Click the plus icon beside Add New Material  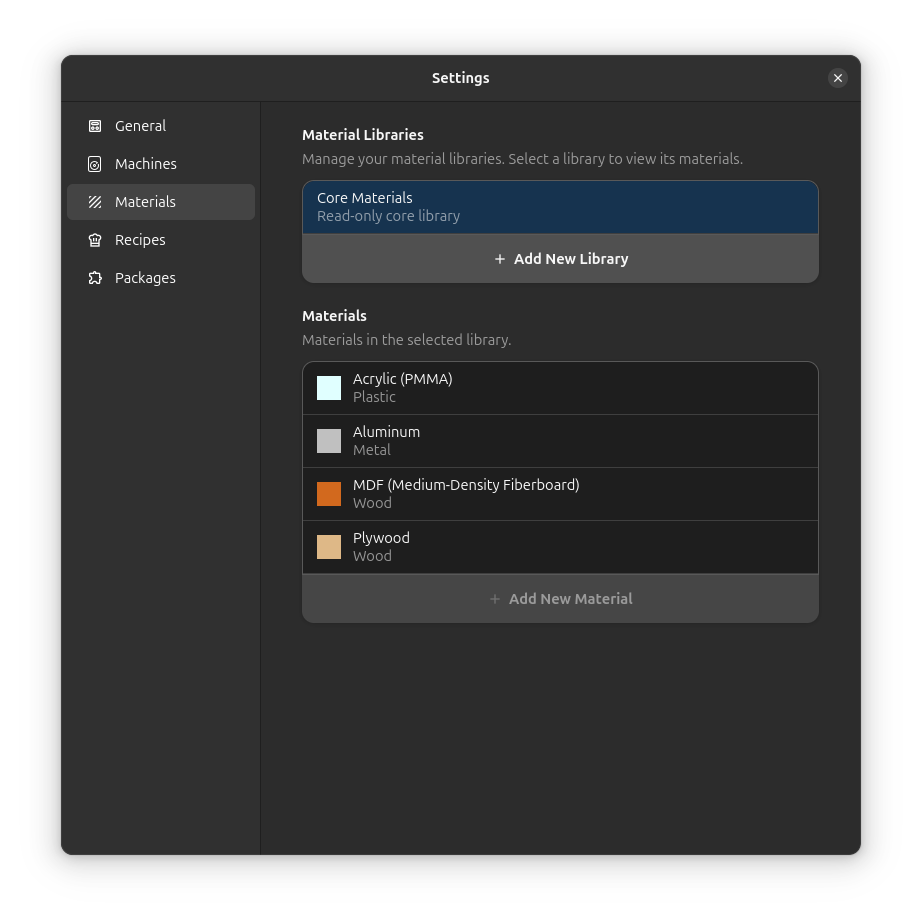coord(495,598)
